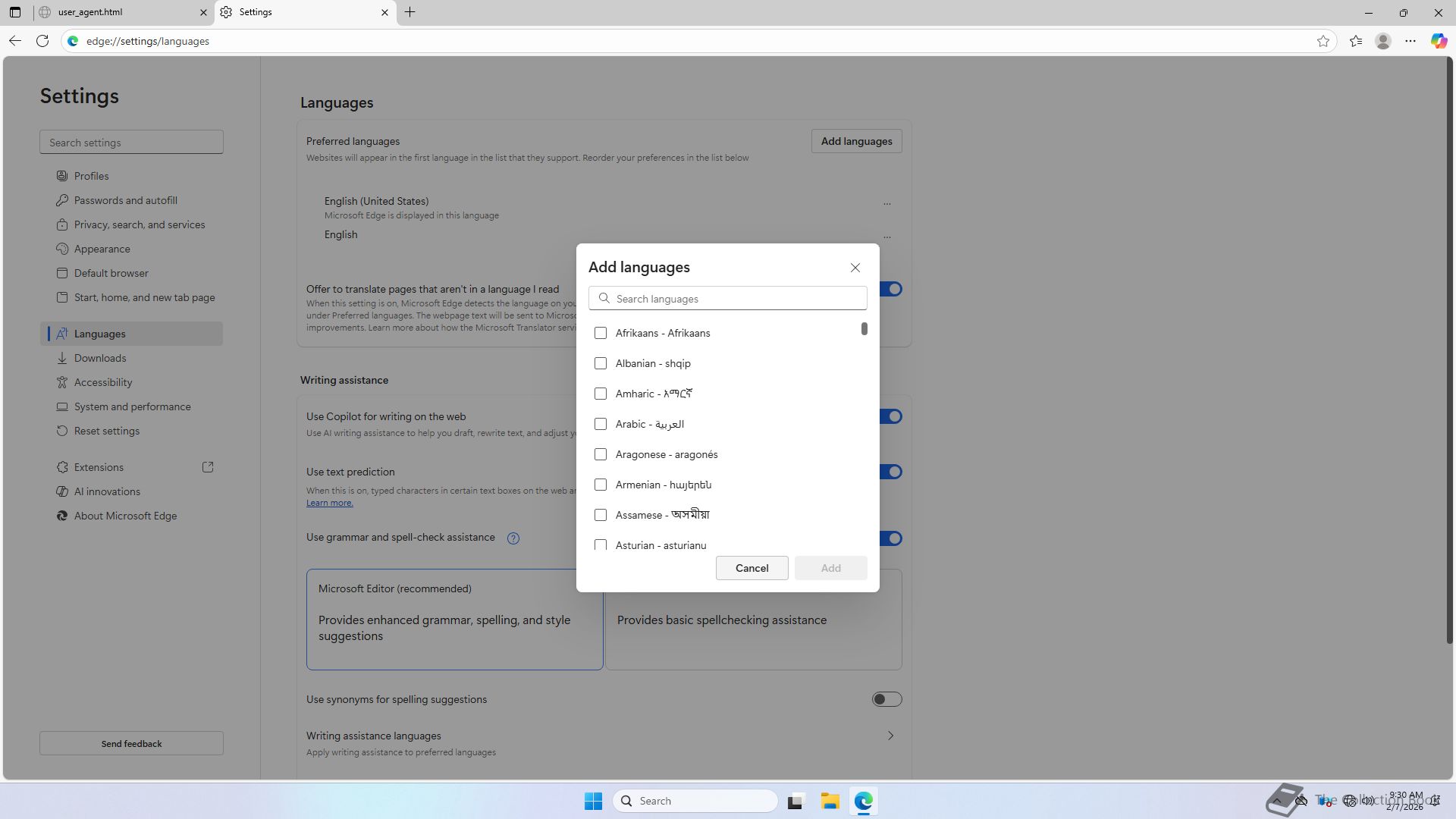The width and height of the screenshot is (1456, 819).
Task: Open Settings and more ellipsis menu
Action: 1410,41
